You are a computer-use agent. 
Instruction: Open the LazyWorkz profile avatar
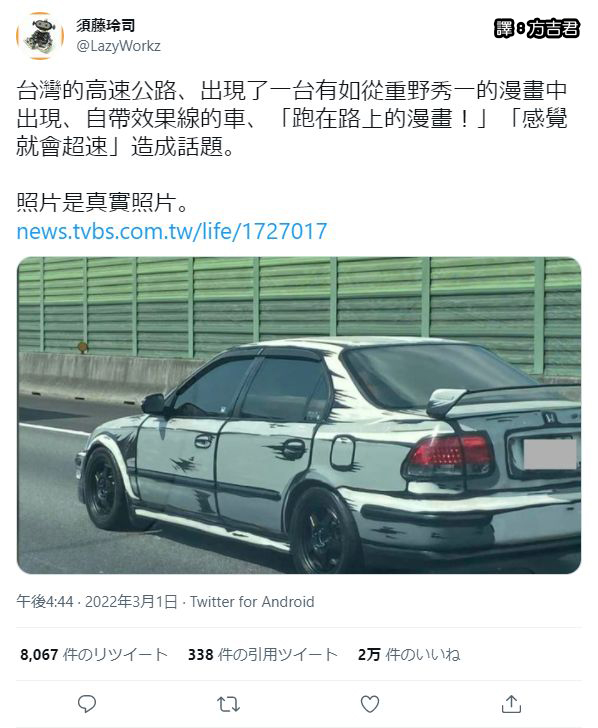(x=40, y=36)
